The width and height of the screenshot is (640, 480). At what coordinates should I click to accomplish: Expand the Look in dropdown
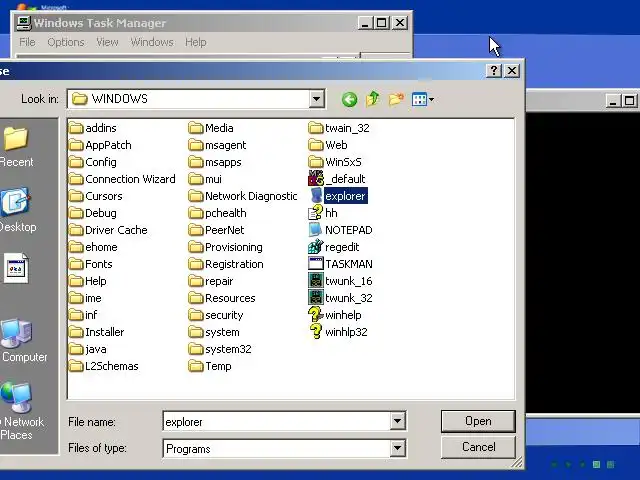click(x=317, y=99)
